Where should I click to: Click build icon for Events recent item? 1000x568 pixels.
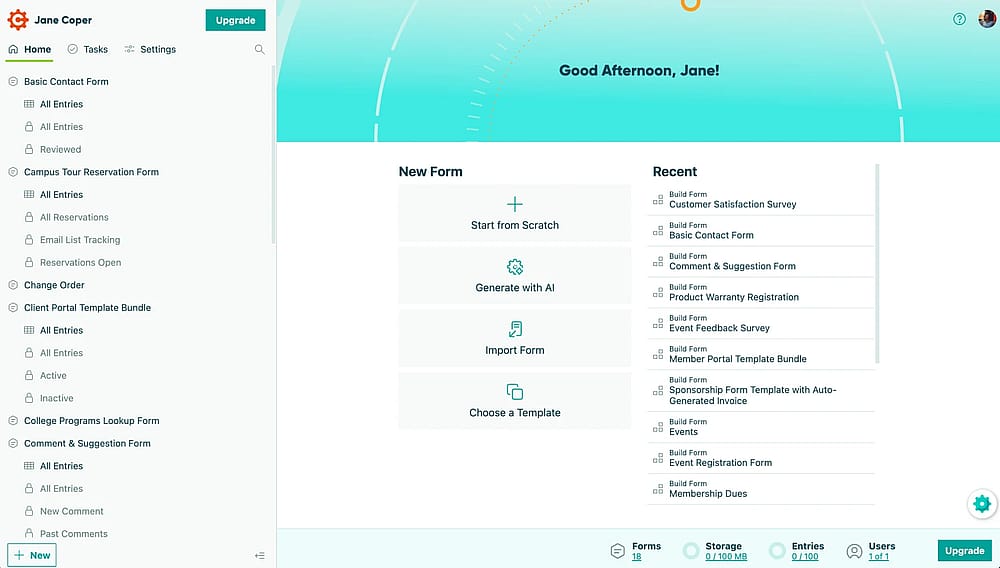(x=658, y=428)
